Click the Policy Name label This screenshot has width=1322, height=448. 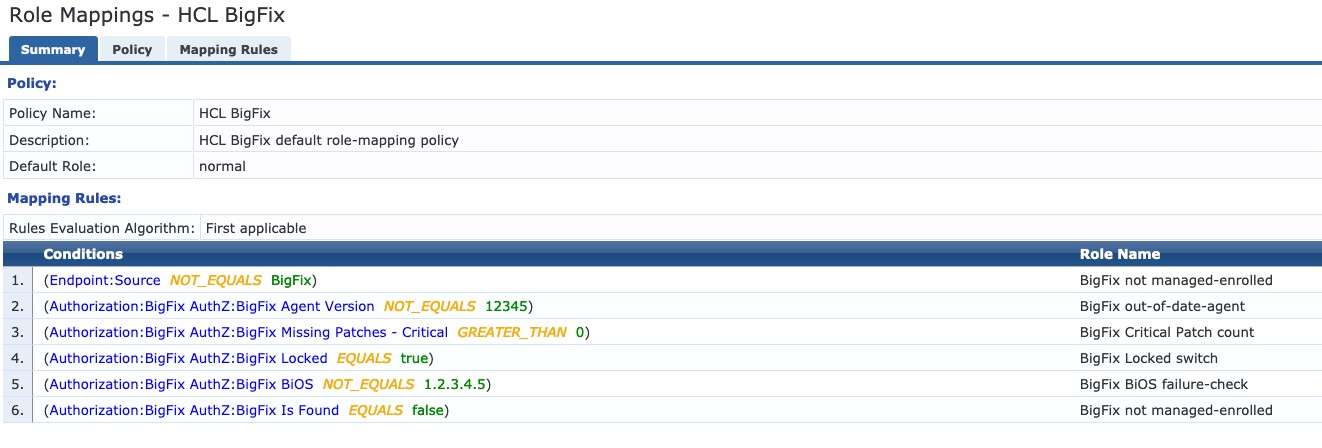pos(52,114)
